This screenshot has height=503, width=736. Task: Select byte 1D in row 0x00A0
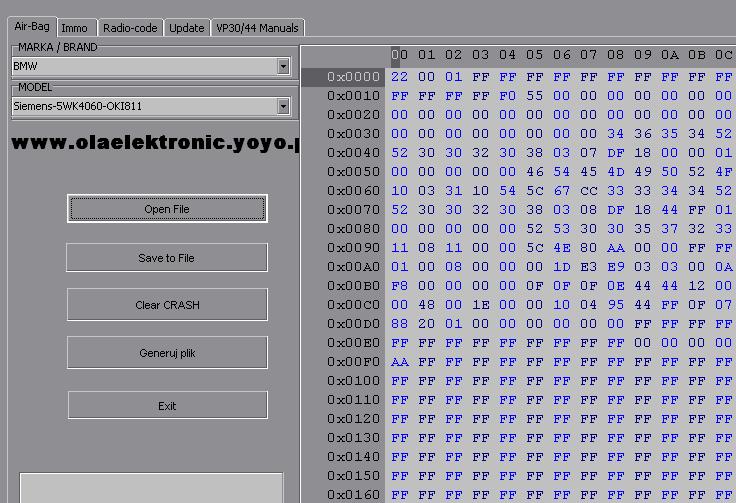coord(562,267)
